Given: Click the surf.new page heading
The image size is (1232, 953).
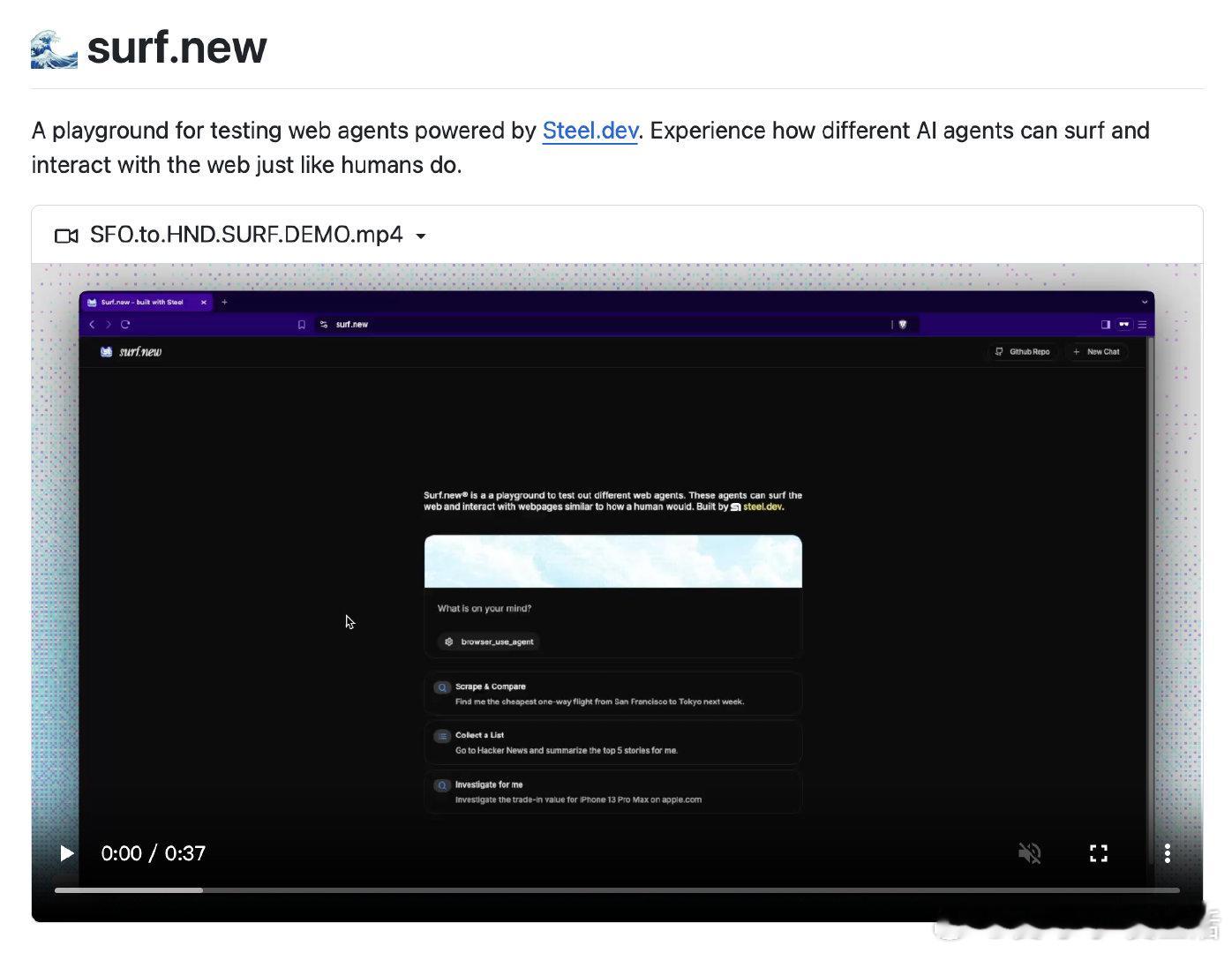Looking at the screenshot, I should click(177, 48).
